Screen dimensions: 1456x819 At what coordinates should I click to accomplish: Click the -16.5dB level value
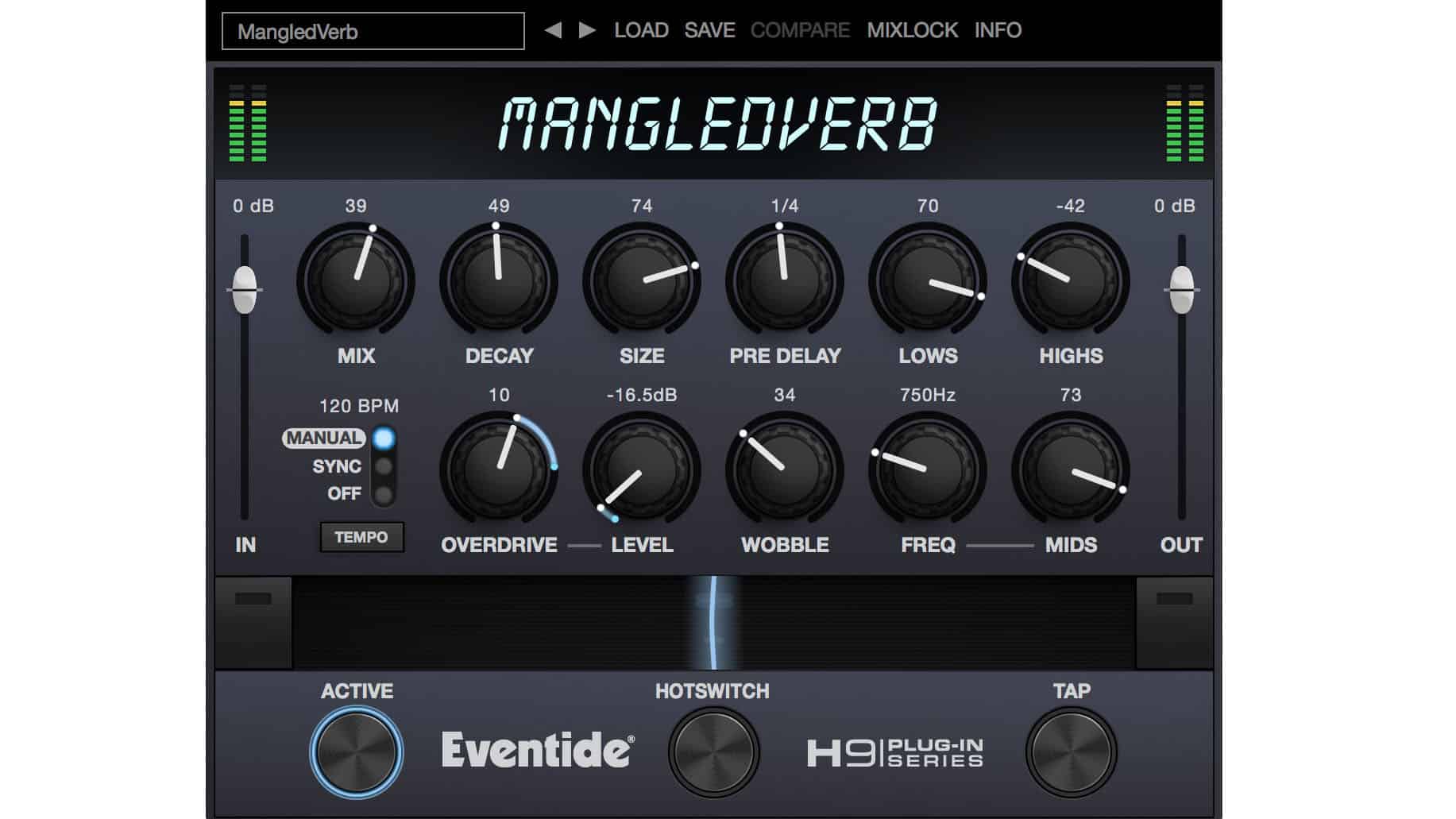[x=642, y=395]
